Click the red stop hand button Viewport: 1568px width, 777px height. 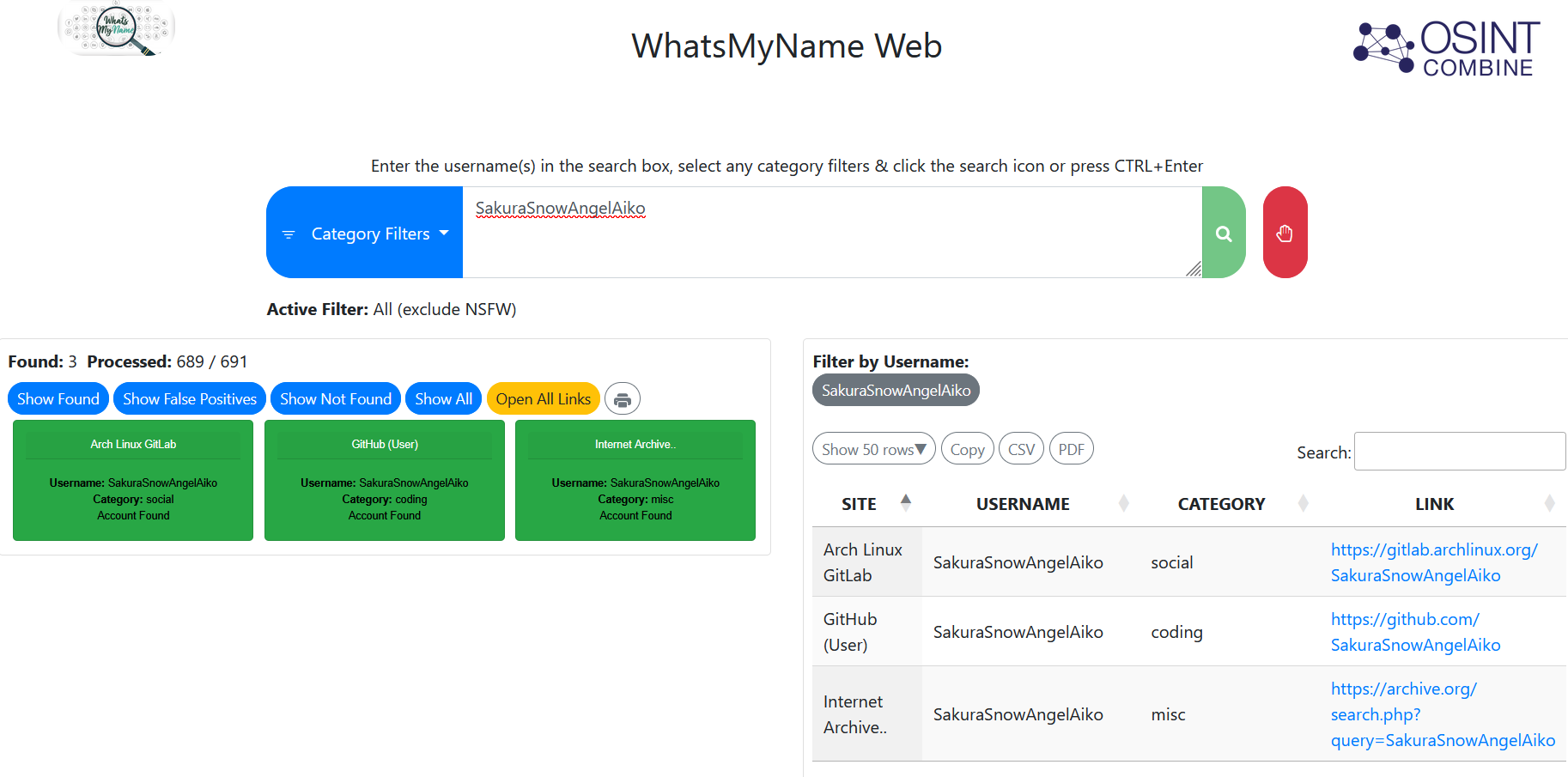pyautogui.click(x=1285, y=233)
